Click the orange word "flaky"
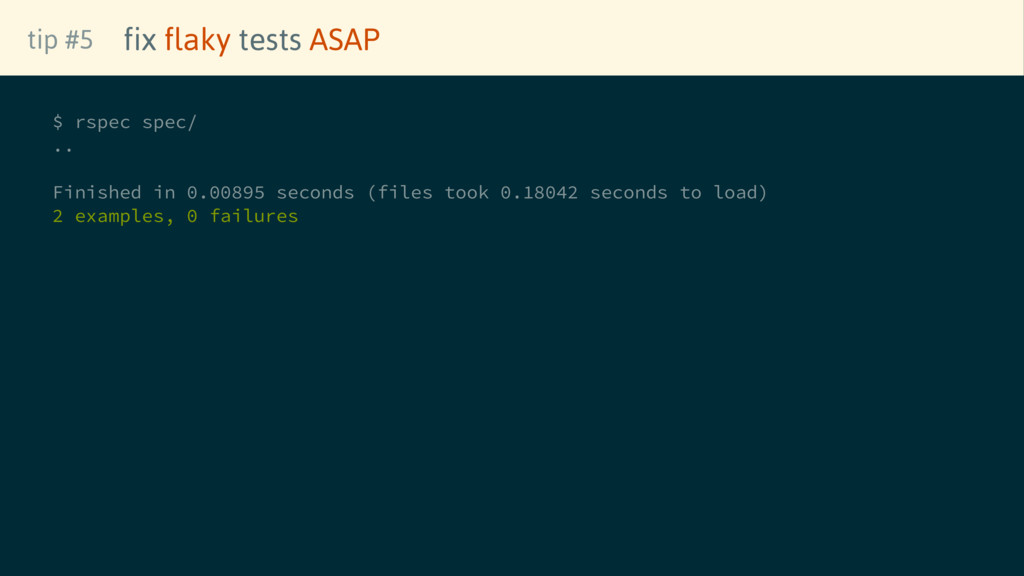The width and height of the screenshot is (1024, 576). (x=197, y=40)
